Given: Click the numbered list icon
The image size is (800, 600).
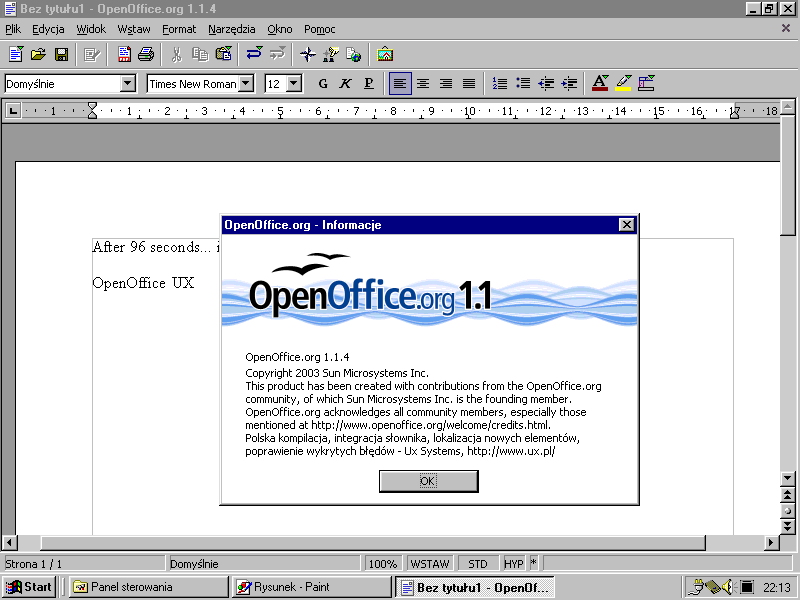Looking at the screenshot, I should tap(500, 84).
